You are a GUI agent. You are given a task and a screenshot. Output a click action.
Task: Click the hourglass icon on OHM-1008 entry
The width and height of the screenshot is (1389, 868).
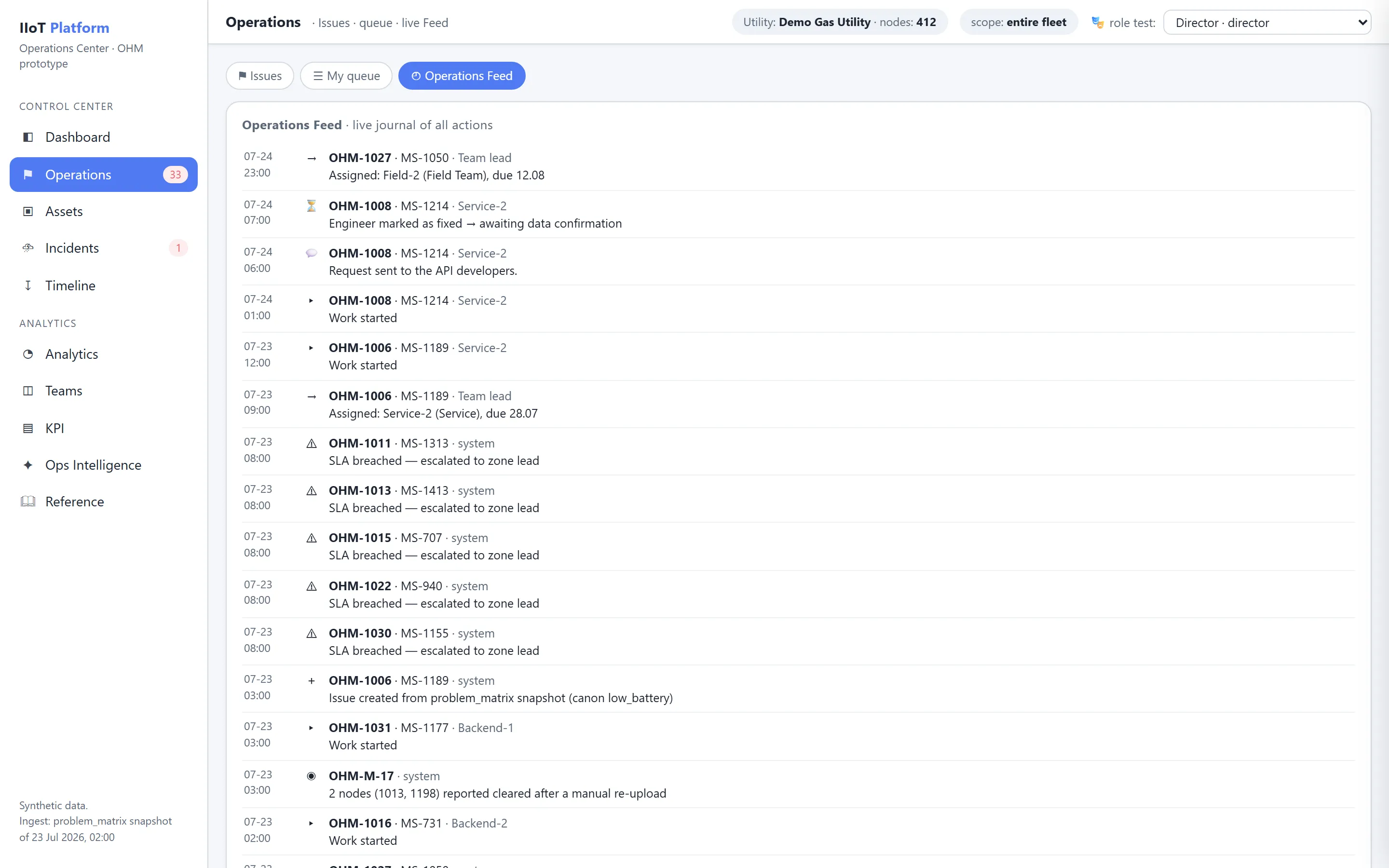click(311, 205)
